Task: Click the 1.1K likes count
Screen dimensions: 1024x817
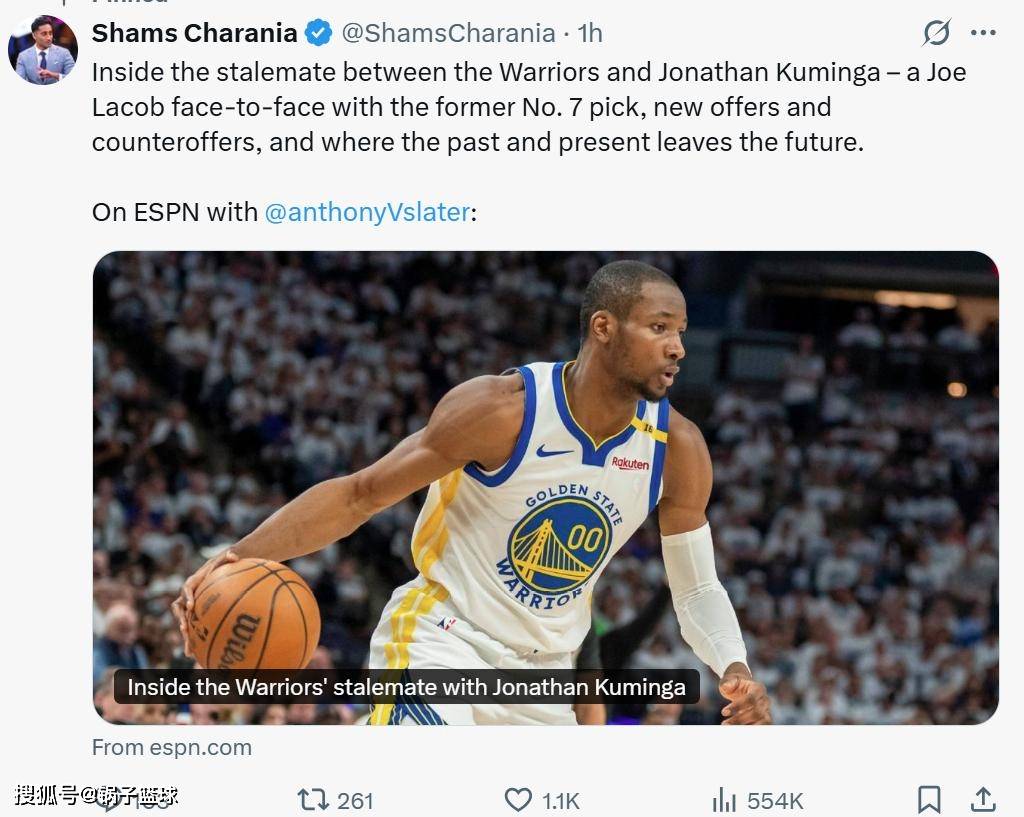Action: pos(561,800)
